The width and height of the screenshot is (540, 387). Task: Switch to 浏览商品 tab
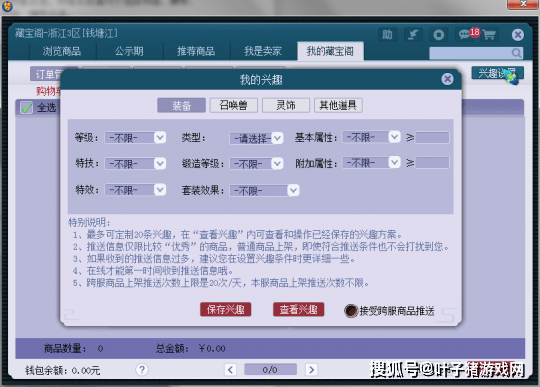tap(62, 51)
